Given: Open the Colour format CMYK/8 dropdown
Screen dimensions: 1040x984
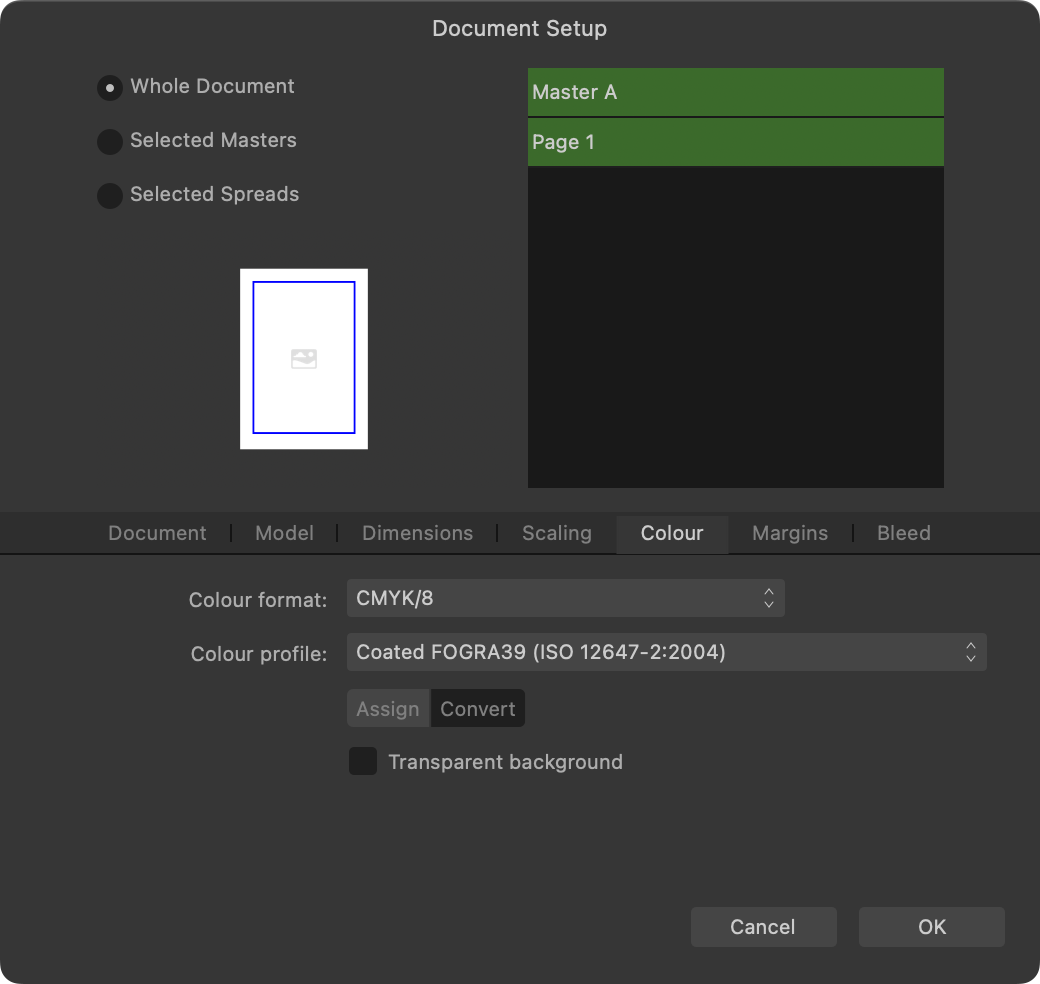Looking at the screenshot, I should (566, 598).
